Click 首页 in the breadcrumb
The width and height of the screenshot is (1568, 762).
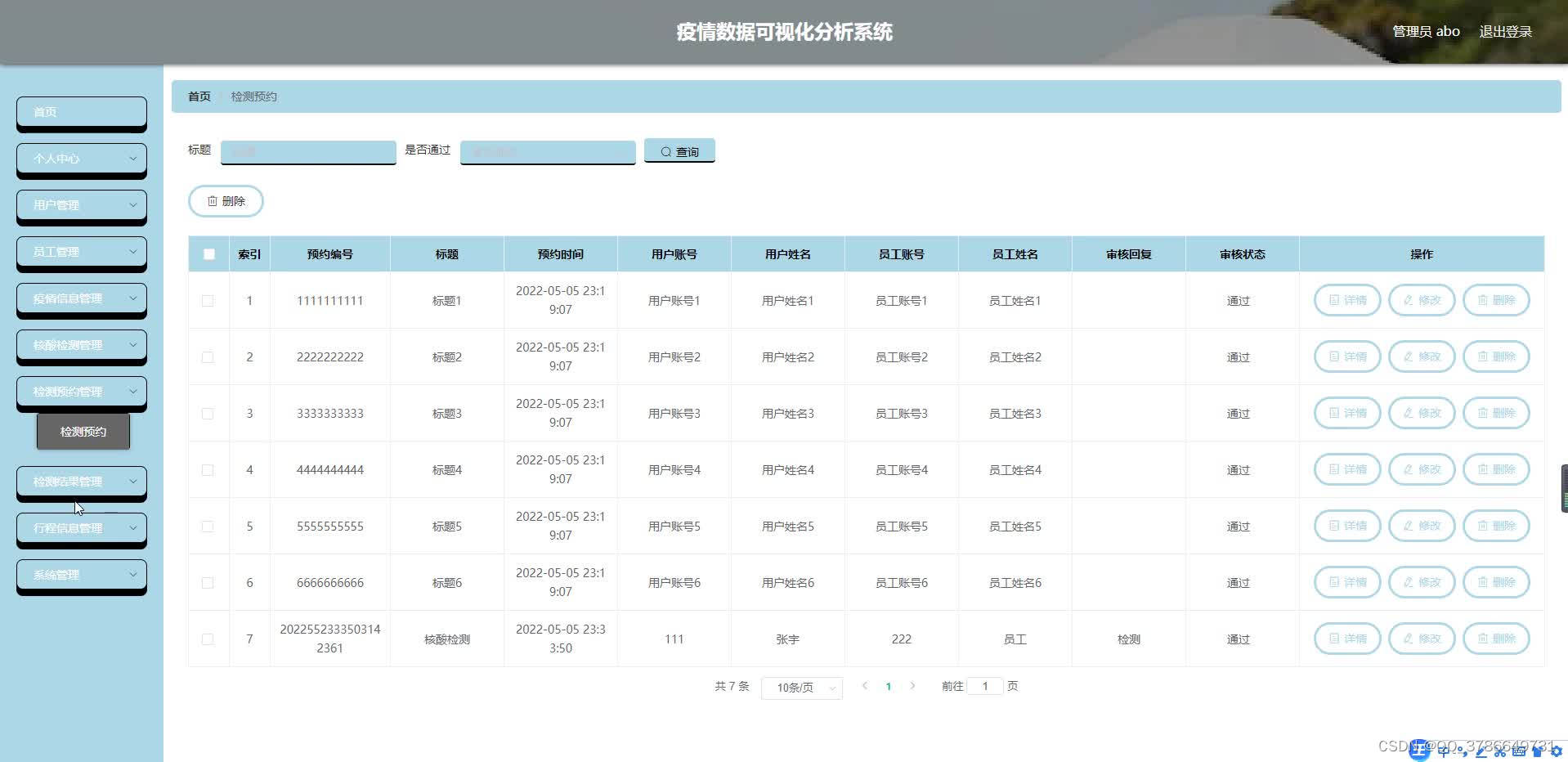point(199,96)
